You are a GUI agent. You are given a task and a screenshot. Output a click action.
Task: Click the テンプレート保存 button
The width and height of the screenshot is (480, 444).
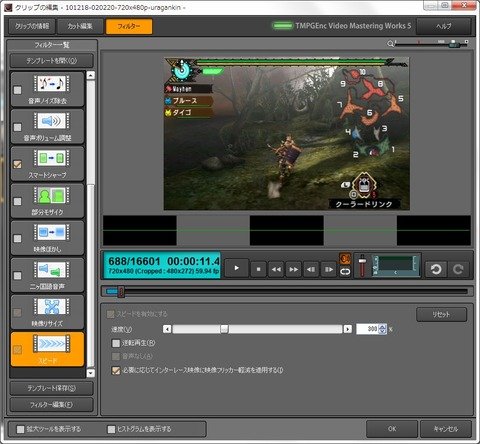coord(52,388)
